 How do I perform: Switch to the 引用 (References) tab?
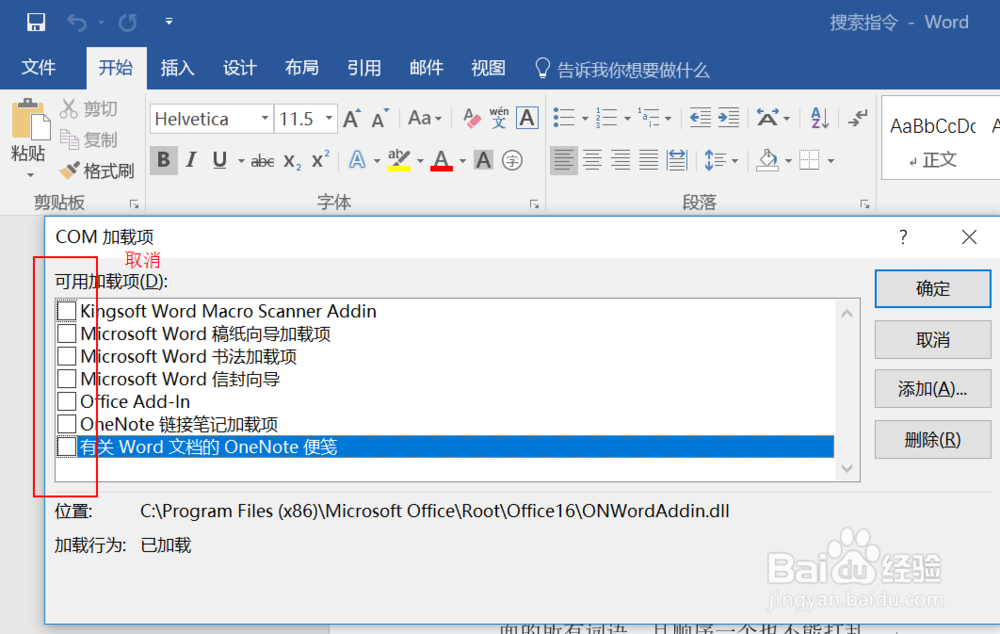[364, 68]
